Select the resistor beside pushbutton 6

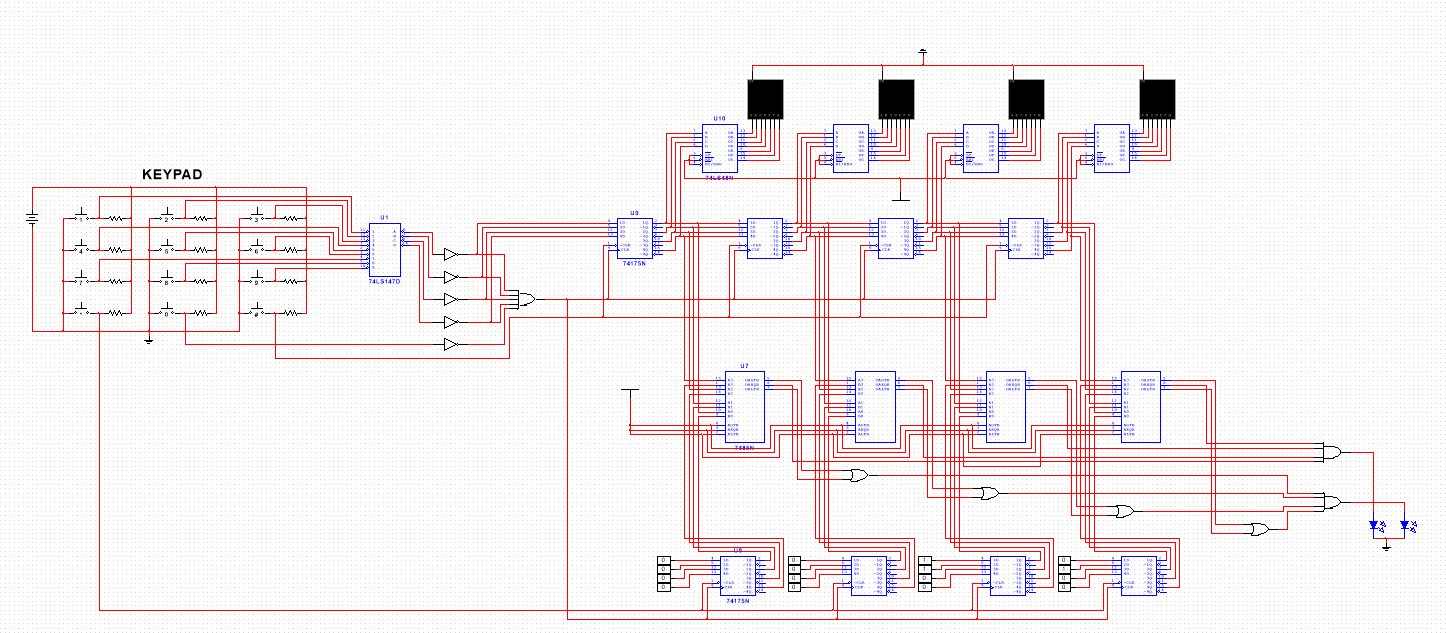click(x=288, y=248)
